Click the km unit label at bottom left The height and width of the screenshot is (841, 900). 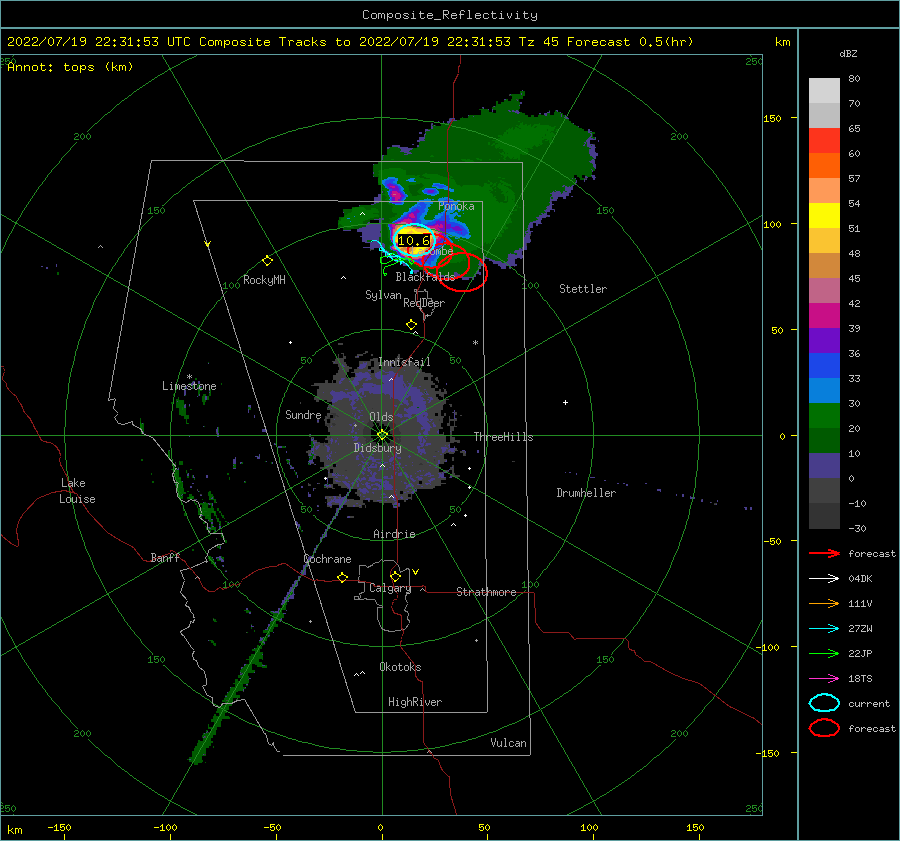(x=15, y=830)
